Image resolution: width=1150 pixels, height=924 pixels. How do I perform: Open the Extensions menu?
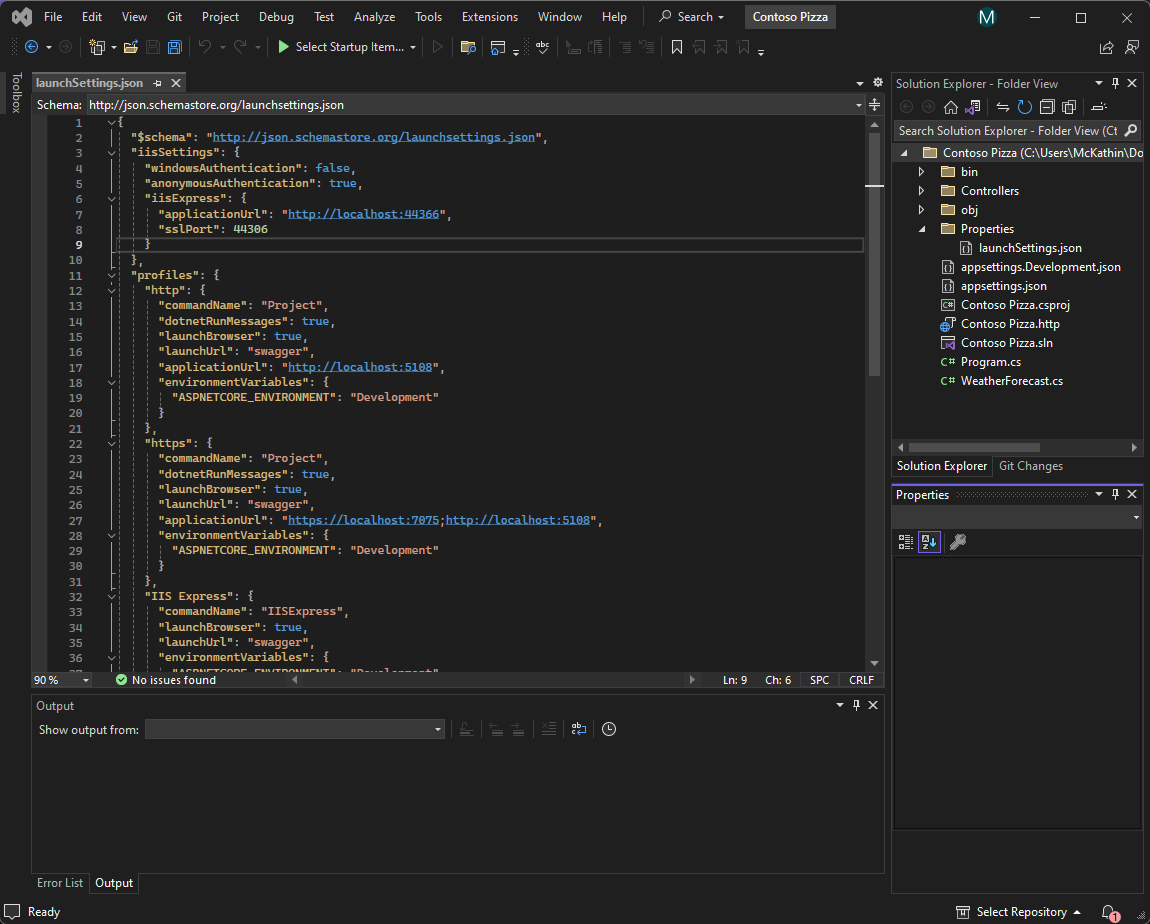pos(490,17)
